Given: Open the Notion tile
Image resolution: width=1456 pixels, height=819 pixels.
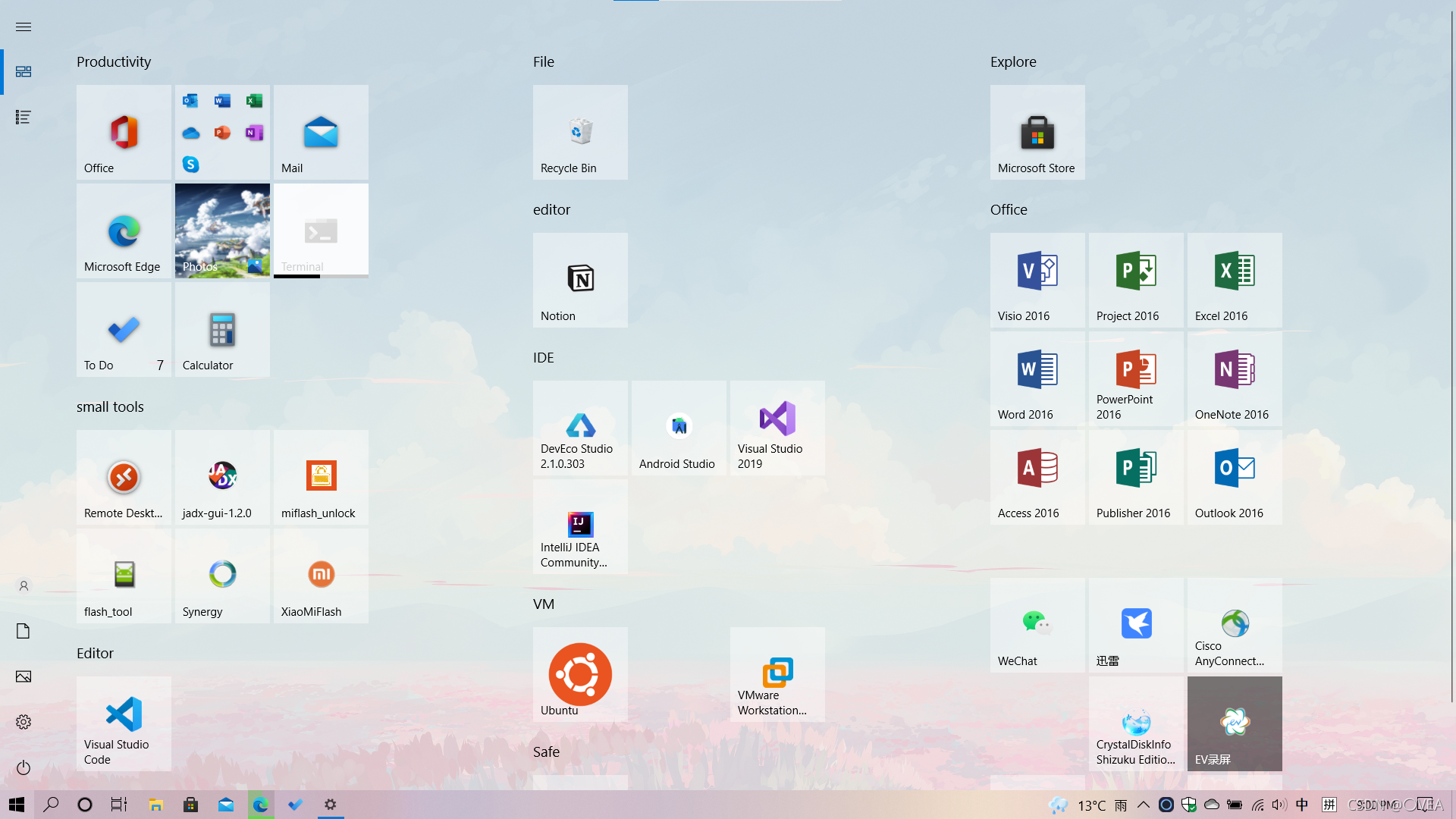Looking at the screenshot, I should point(580,280).
